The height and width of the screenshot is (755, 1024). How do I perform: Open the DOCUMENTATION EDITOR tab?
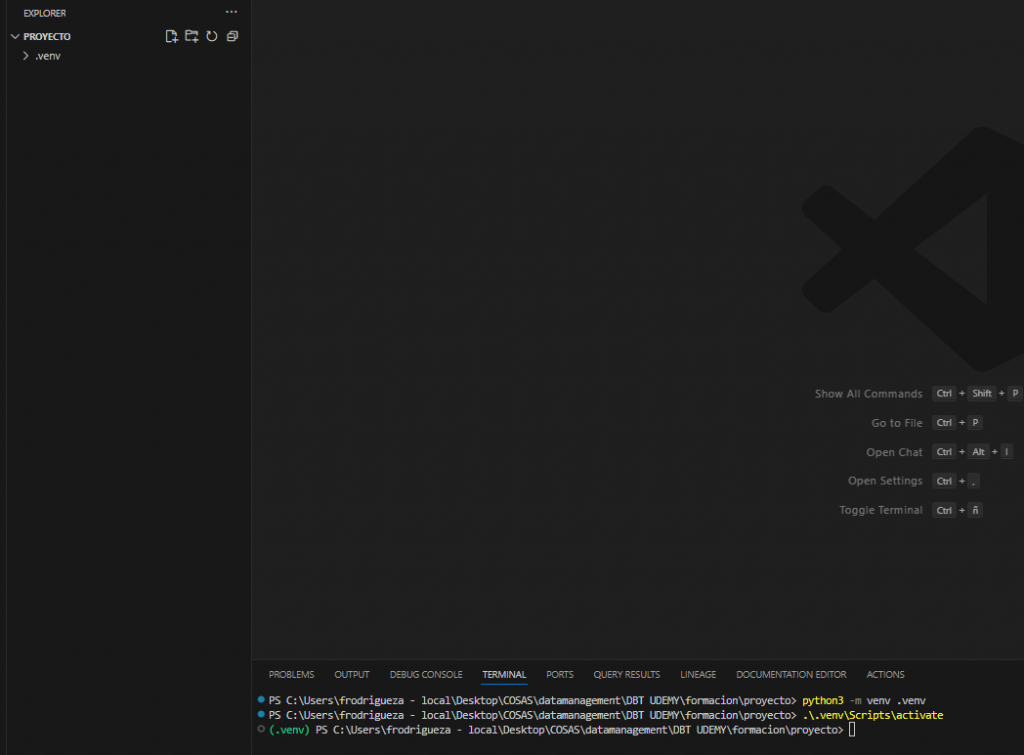pyautogui.click(x=791, y=675)
